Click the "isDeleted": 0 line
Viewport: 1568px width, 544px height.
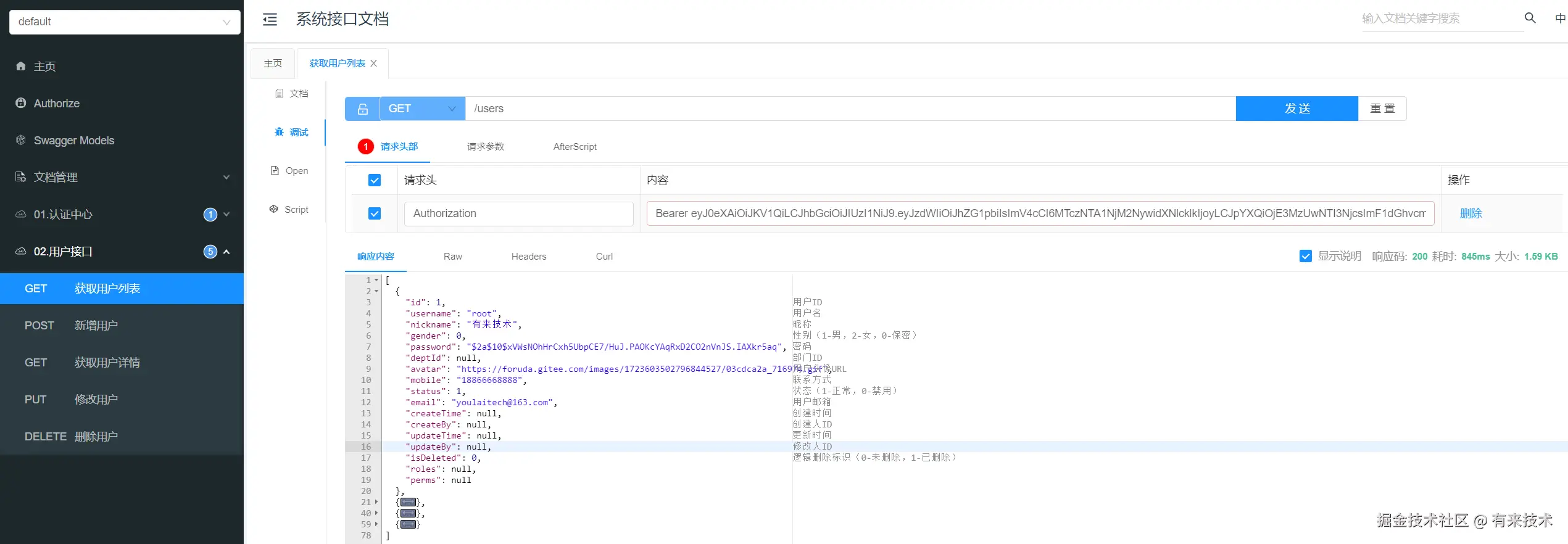pos(443,458)
